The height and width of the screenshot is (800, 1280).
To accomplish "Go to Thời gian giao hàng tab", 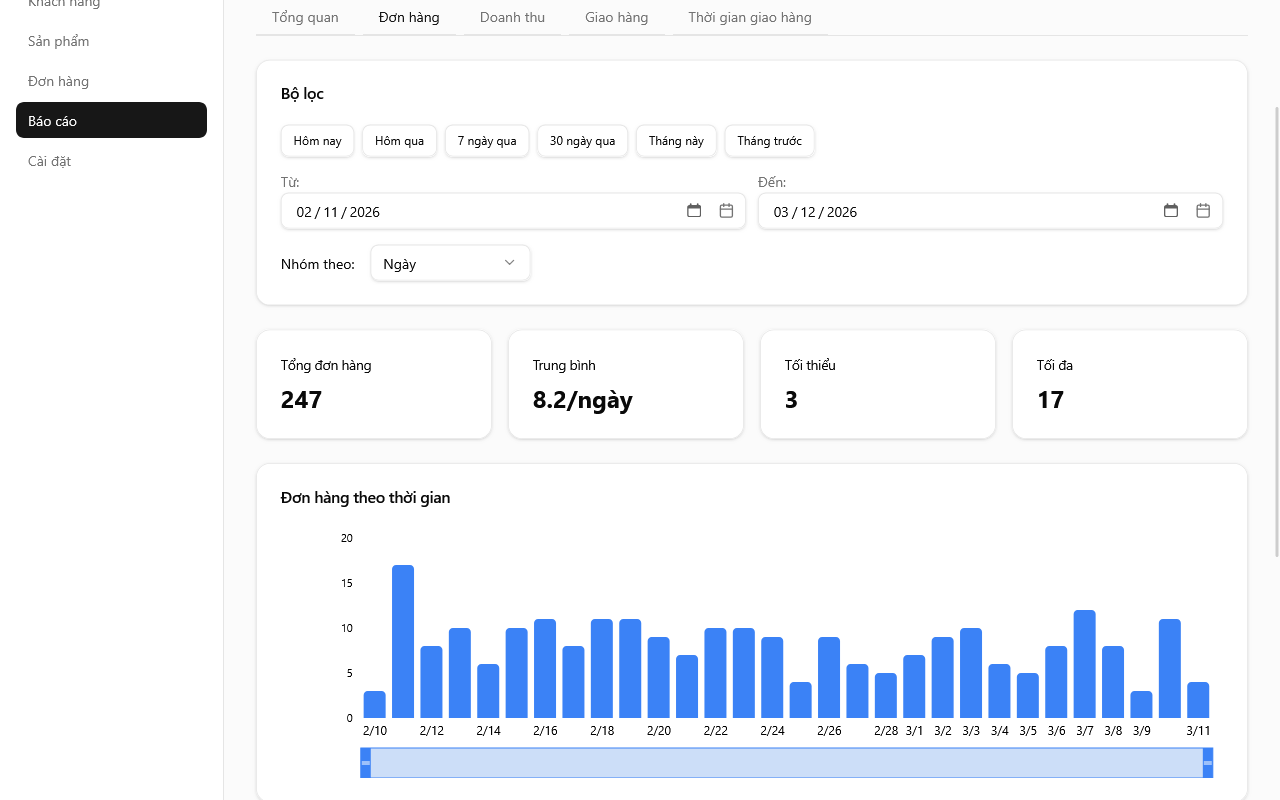I will point(749,17).
